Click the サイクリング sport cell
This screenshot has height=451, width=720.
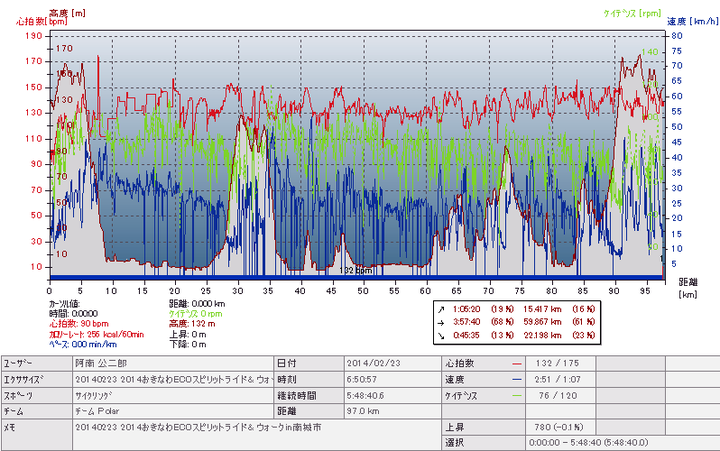[x=173, y=395]
